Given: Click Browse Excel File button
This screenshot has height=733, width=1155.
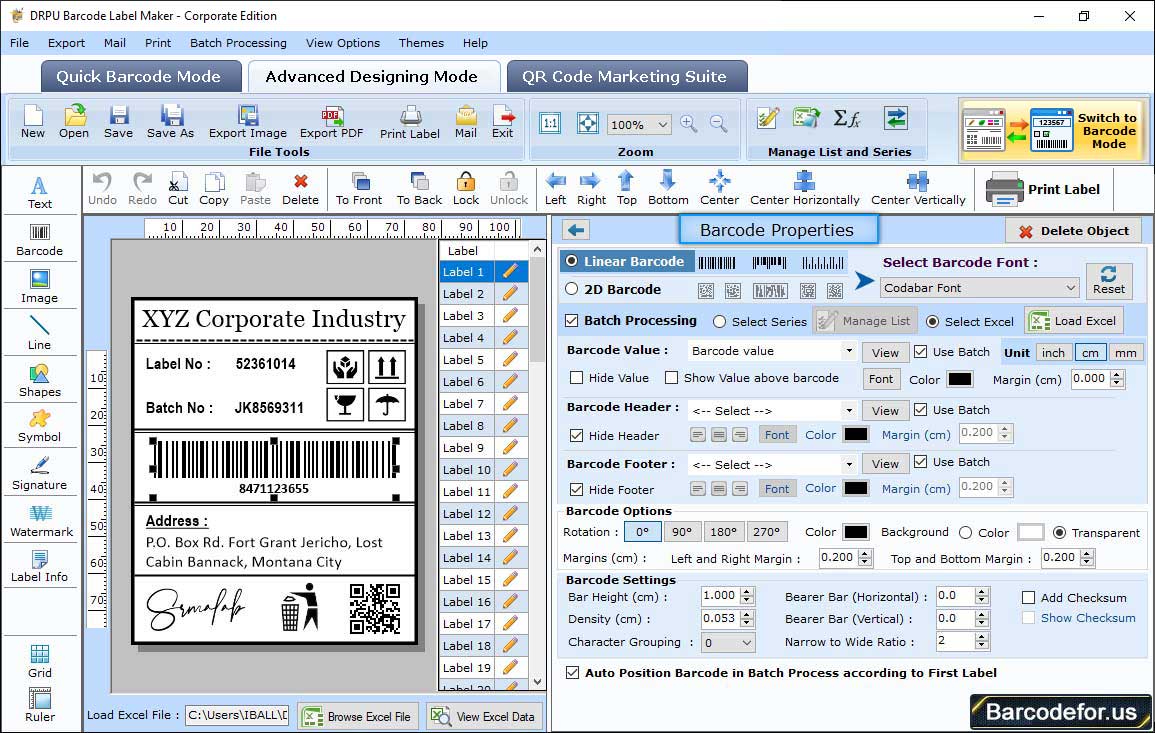Looking at the screenshot, I should pos(358,716).
